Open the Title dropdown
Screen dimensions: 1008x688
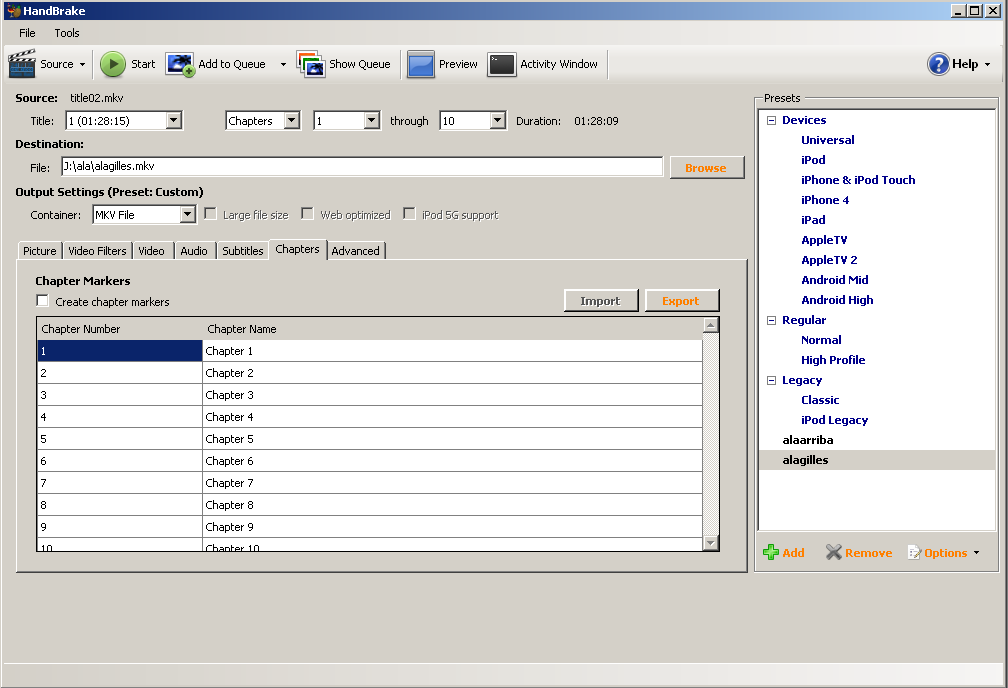174,120
